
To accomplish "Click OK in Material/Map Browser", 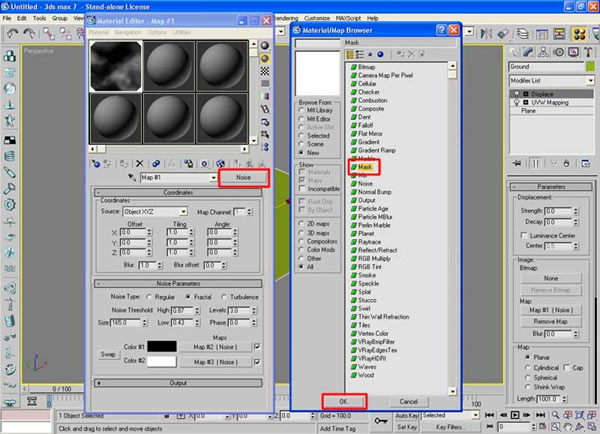I will click(x=344, y=401).
